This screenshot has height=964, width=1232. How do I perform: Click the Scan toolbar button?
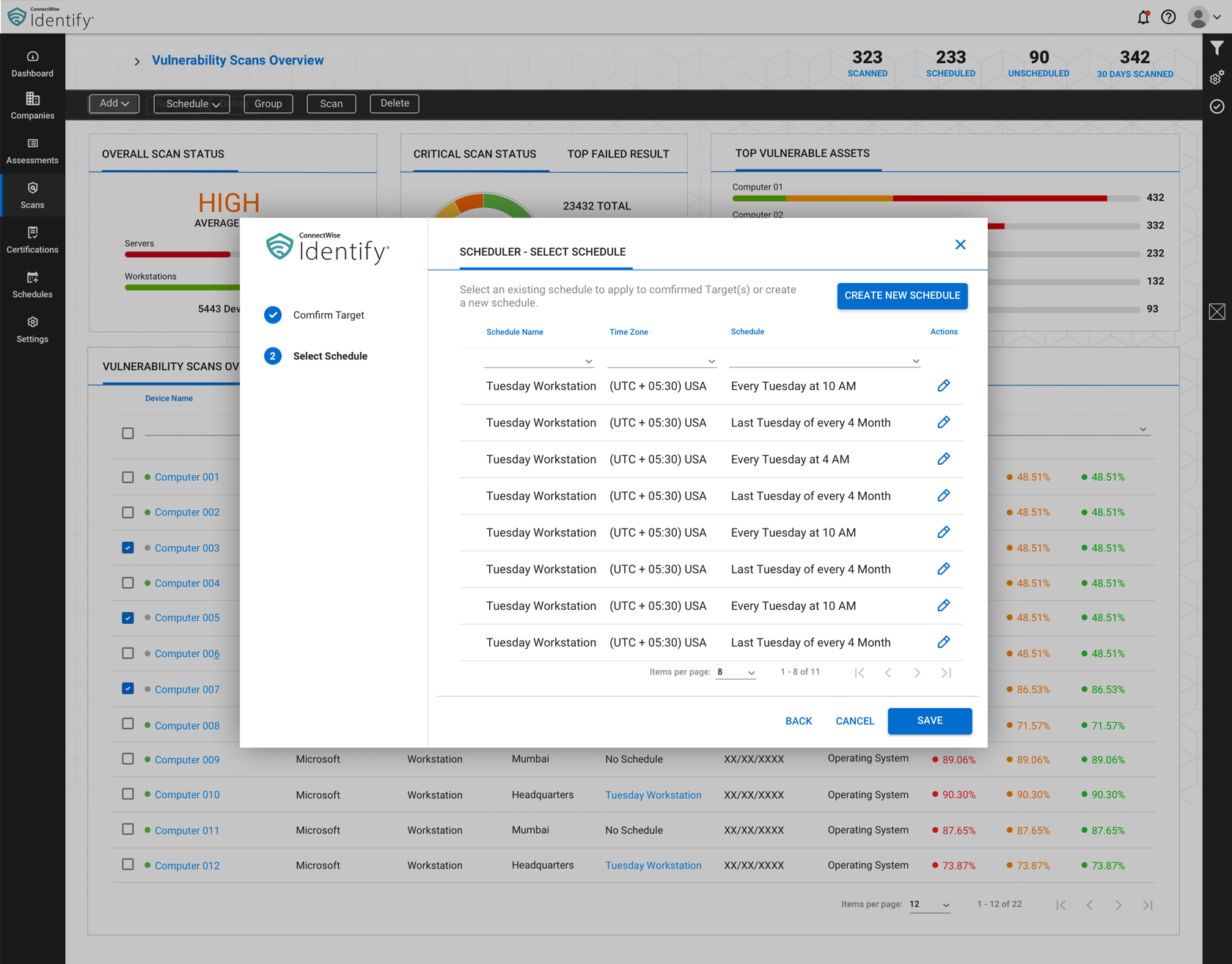(x=331, y=103)
